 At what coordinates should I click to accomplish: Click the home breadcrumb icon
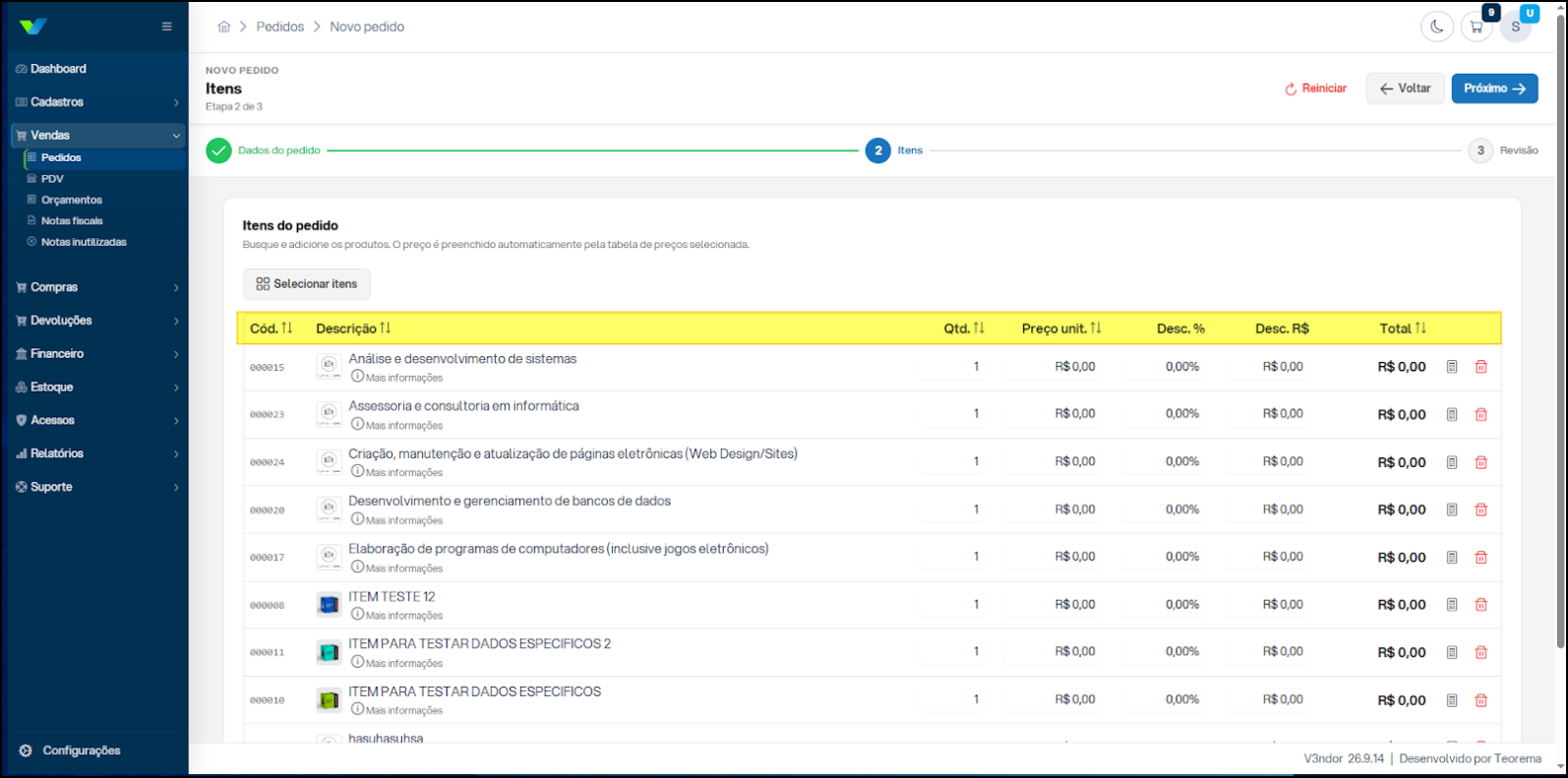tap(224, 27)
